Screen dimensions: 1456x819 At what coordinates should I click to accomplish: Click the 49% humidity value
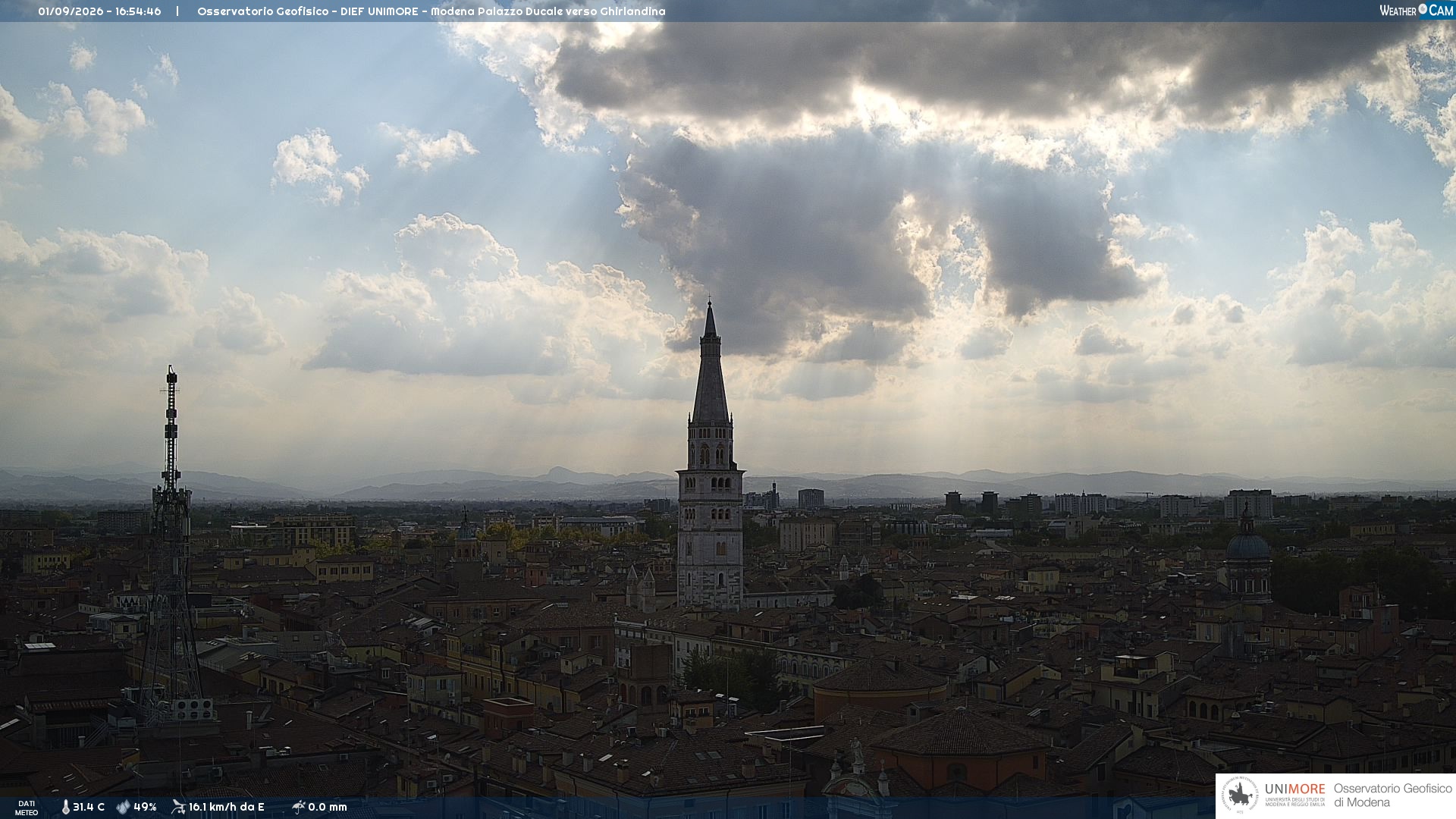(145, 807)
